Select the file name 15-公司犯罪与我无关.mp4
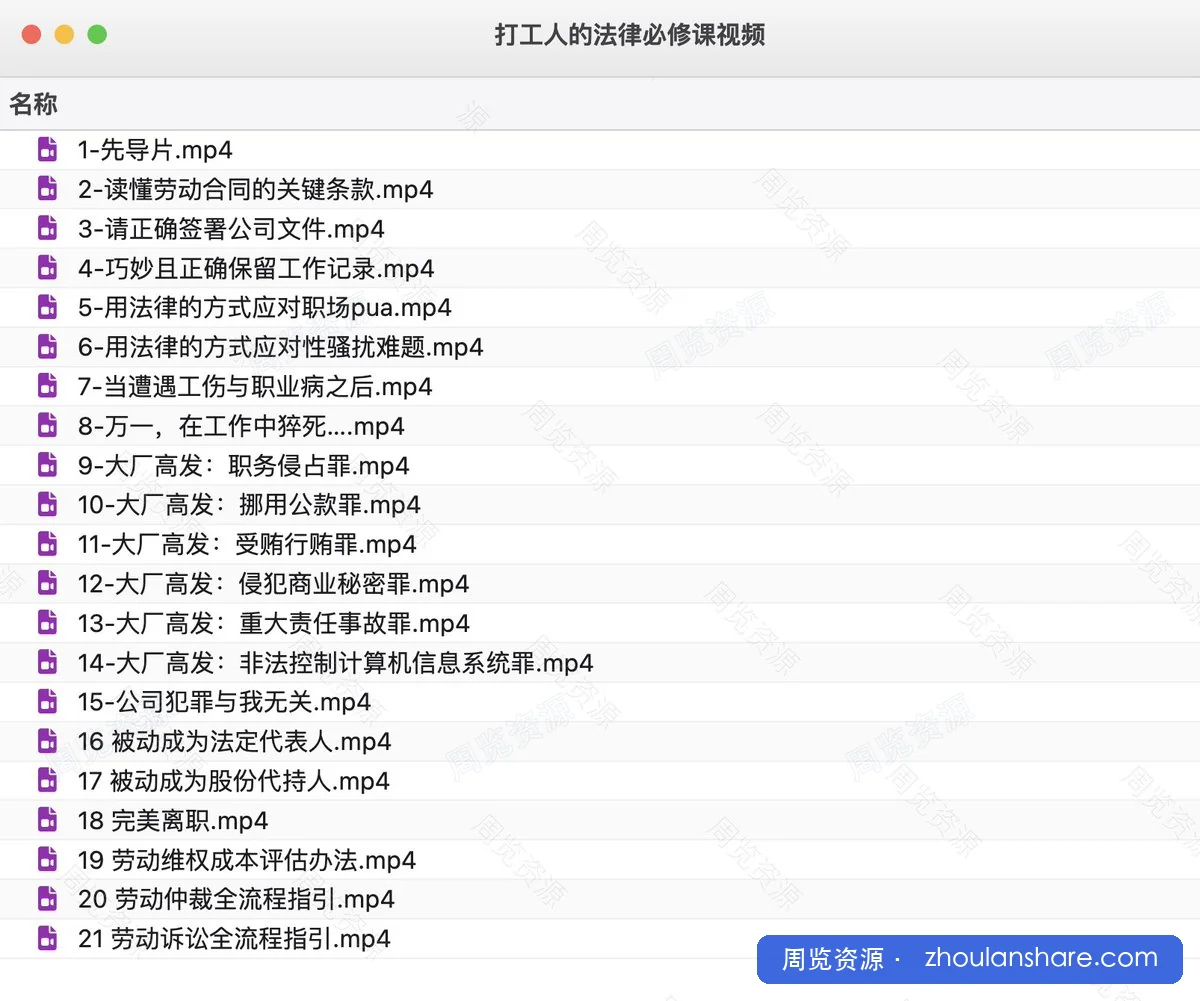 (225, 702)
